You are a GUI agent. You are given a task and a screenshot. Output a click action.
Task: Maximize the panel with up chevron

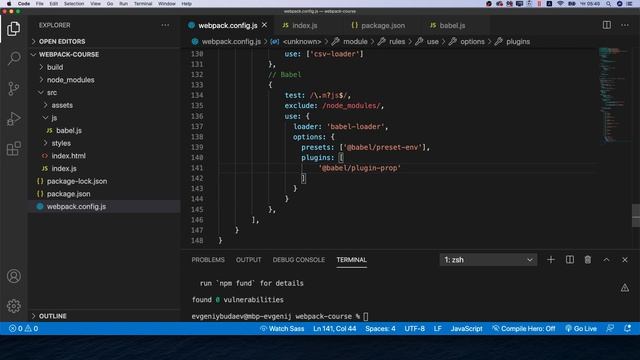tap(606, 260)
